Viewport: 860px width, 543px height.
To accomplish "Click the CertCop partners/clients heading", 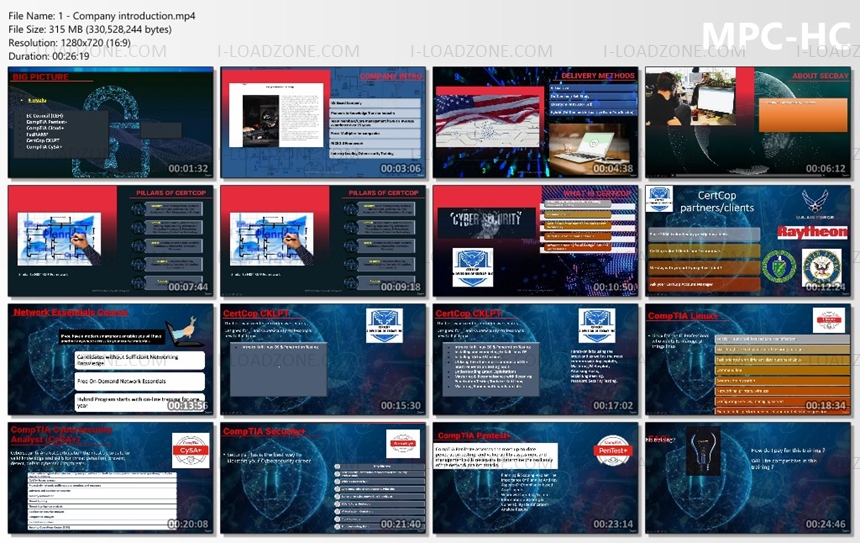I will click(x=717, y=201).
